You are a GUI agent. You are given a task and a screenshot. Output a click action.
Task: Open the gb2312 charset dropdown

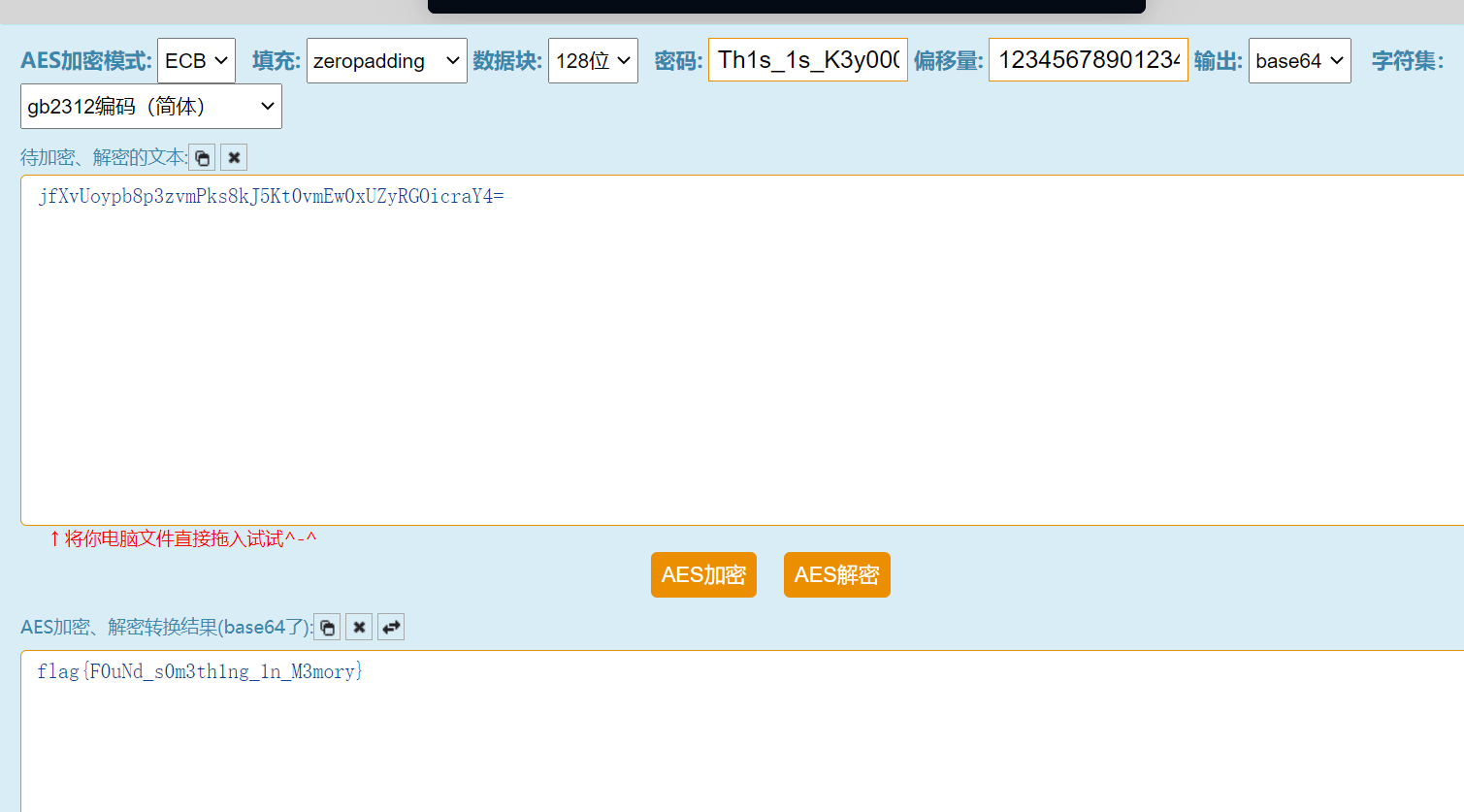[x=151, y=107]
